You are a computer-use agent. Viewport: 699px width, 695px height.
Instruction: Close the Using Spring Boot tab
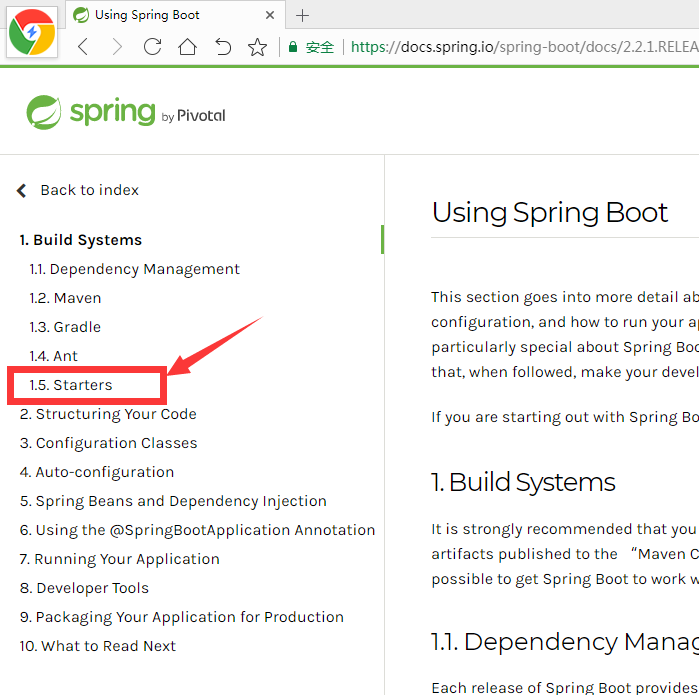click(270, 15)
